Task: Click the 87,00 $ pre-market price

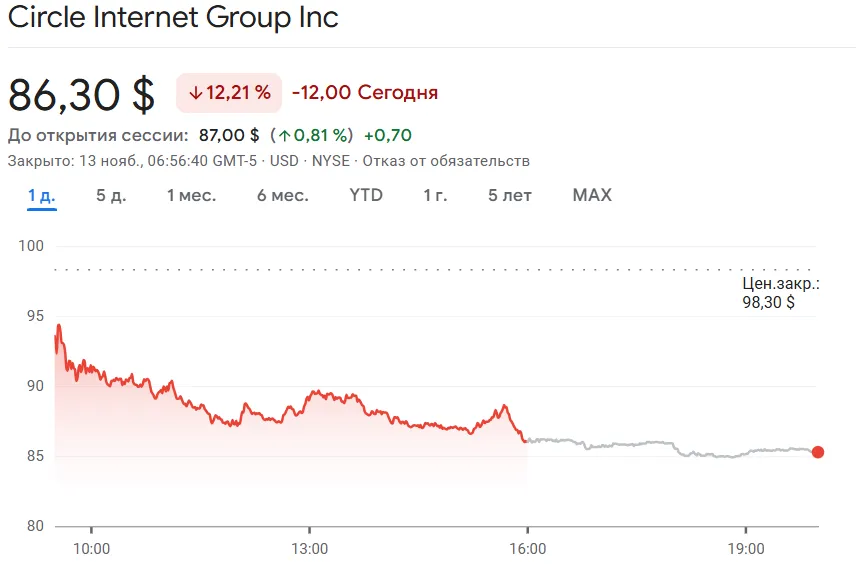Action: coord(229,135)
